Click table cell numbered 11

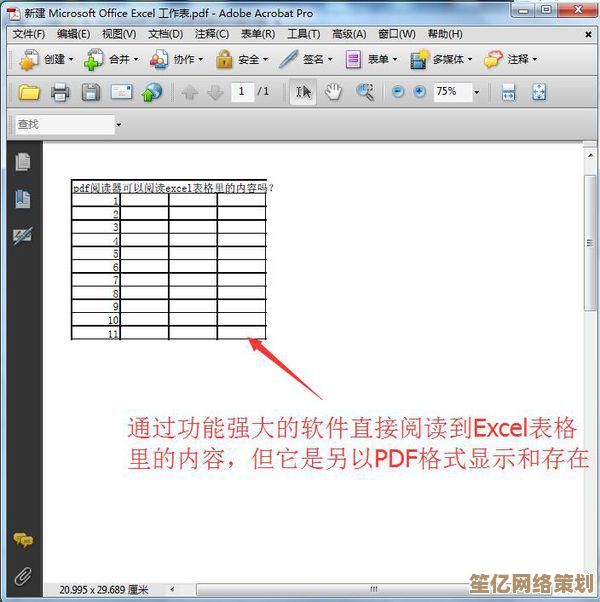[96, 333]
